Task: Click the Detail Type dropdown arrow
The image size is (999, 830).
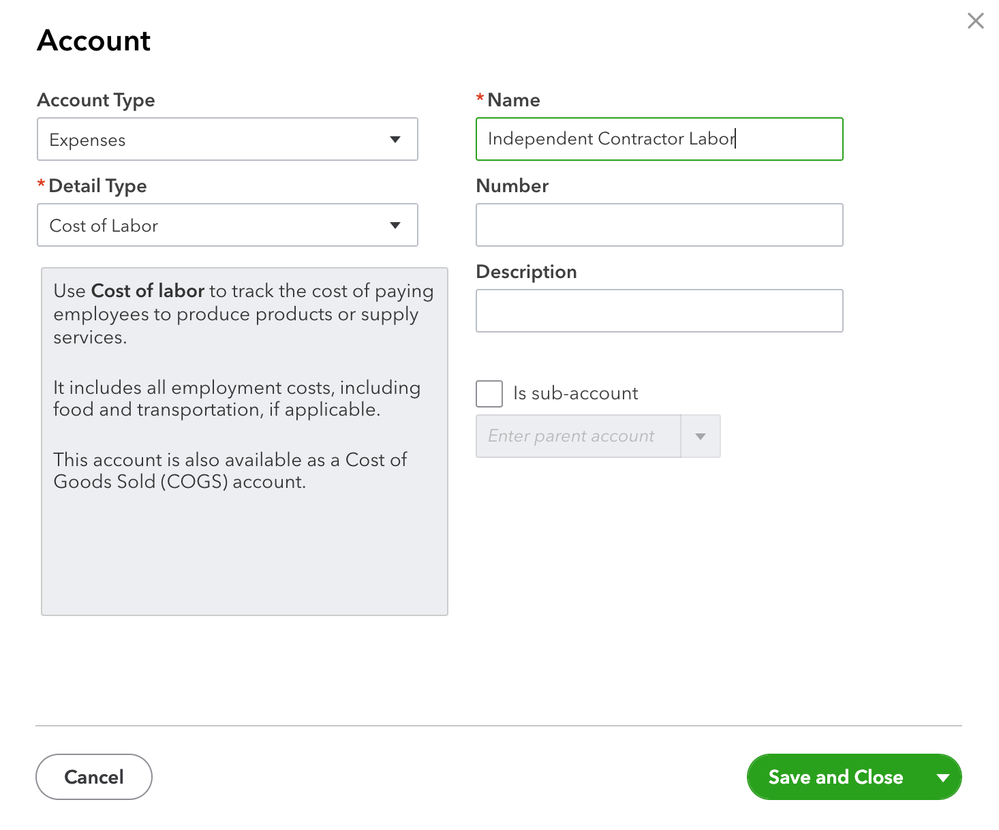Action: tap(395, 226)
